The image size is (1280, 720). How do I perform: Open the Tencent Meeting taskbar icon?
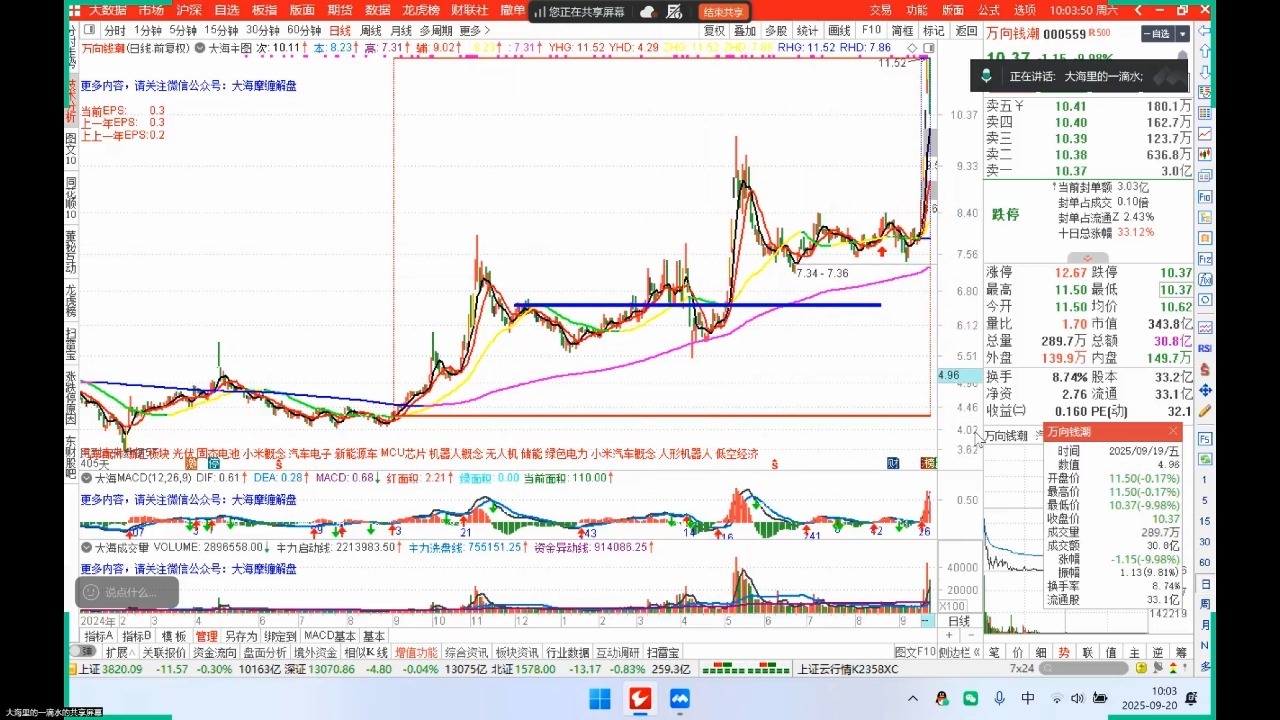pos(681,698)
